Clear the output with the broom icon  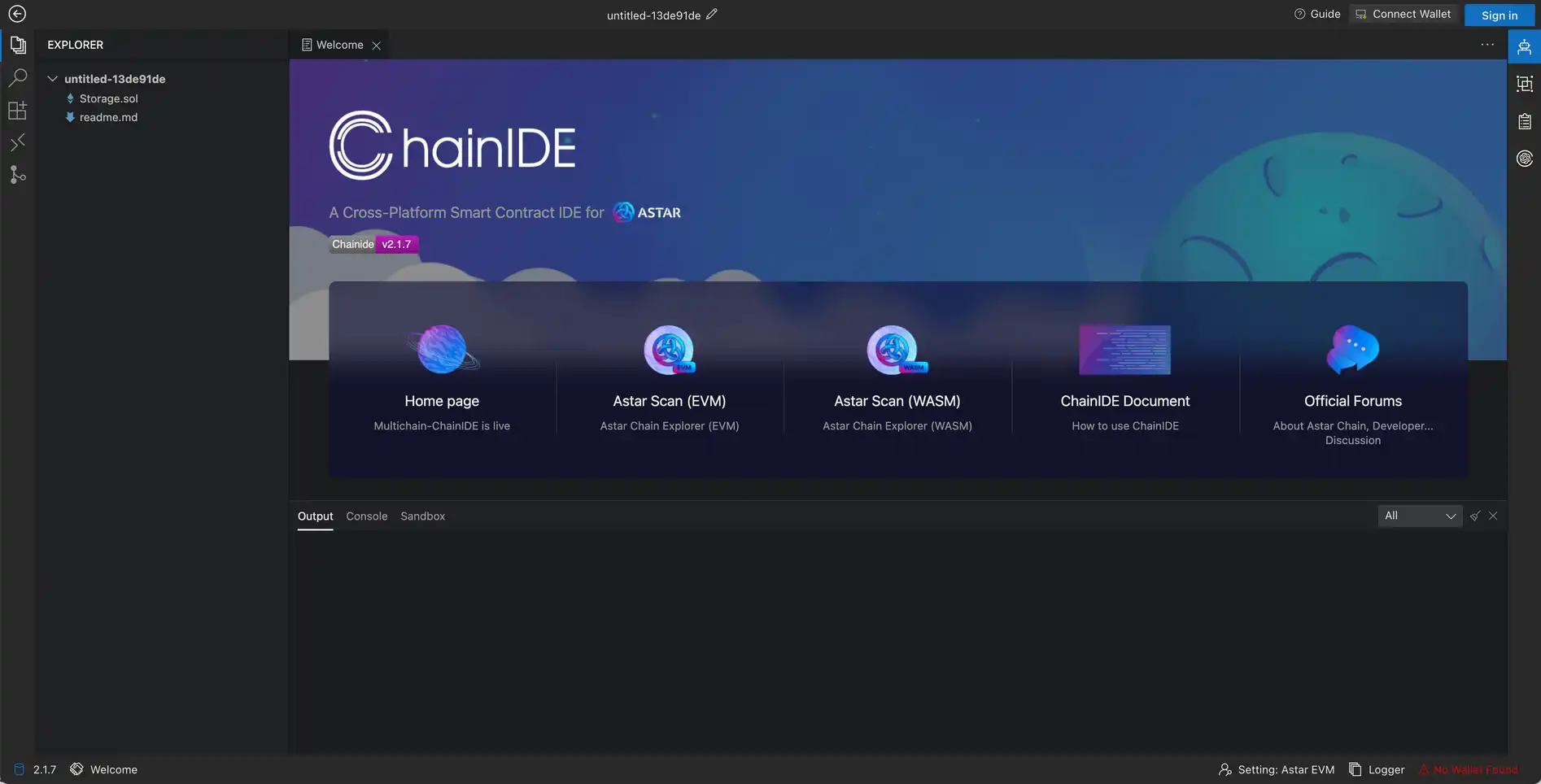(x=1474, y=516)
